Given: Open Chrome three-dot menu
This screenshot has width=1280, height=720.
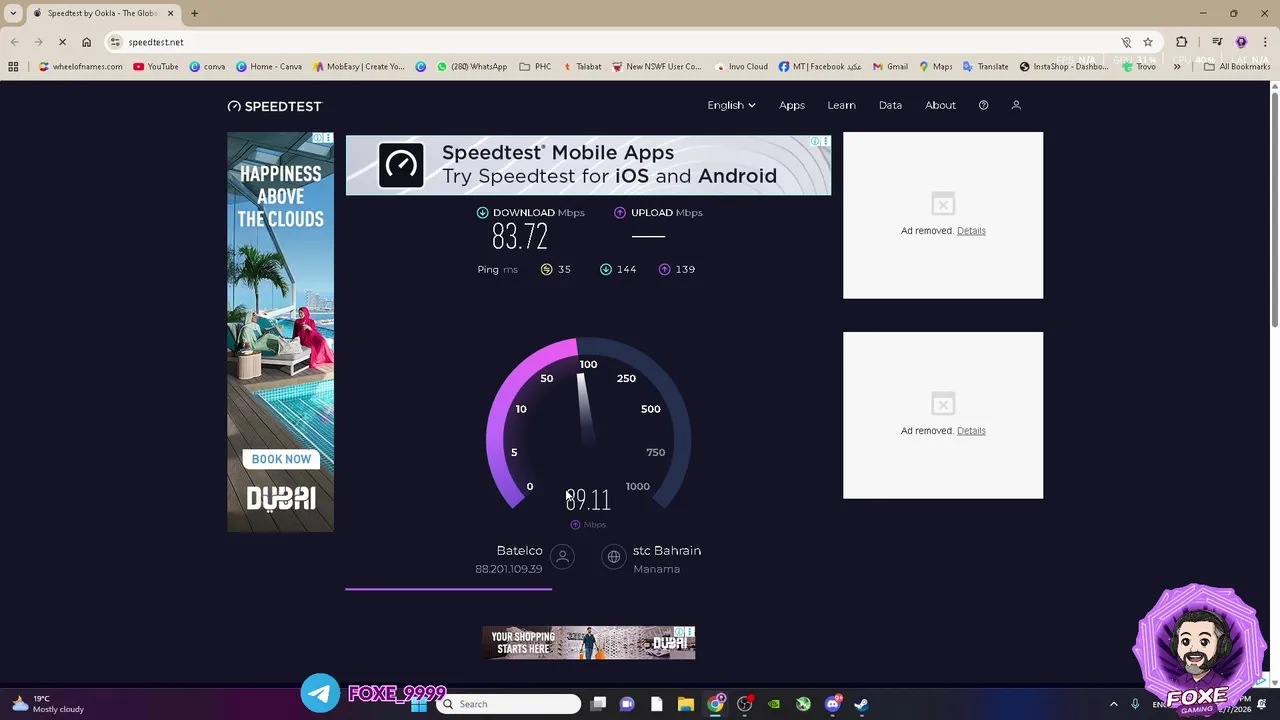Looking at the screenshot, I should pos(1265,42).
